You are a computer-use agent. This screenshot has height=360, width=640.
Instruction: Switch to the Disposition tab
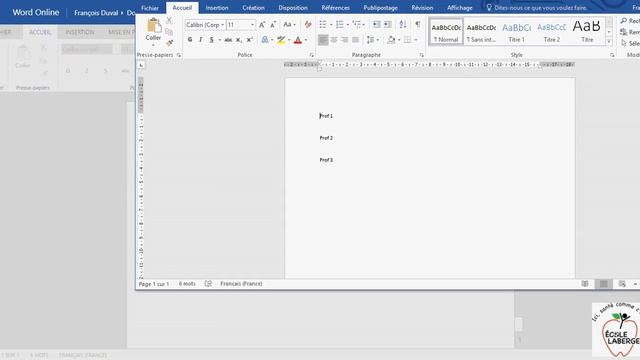293,8
